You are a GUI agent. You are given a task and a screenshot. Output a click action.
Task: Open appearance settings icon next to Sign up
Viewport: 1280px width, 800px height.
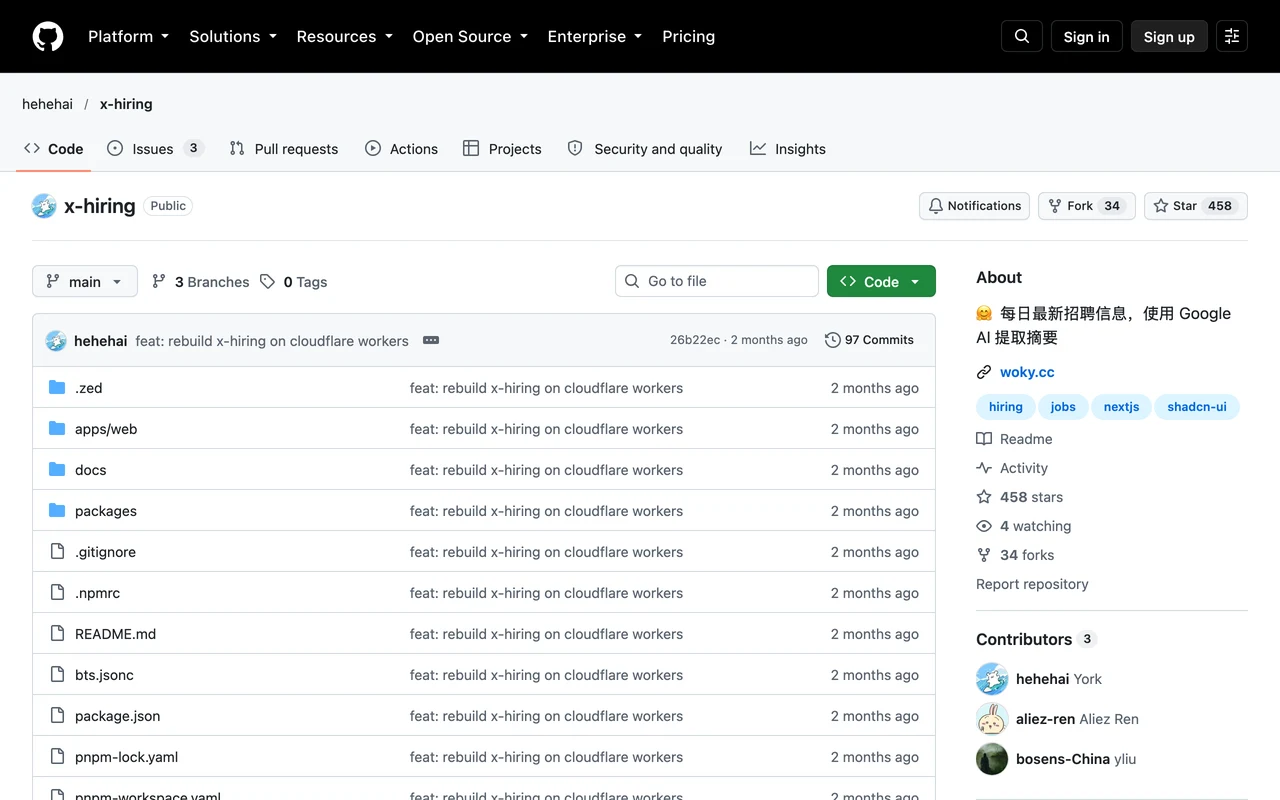pyautogui.click(x=1232, y=36)
